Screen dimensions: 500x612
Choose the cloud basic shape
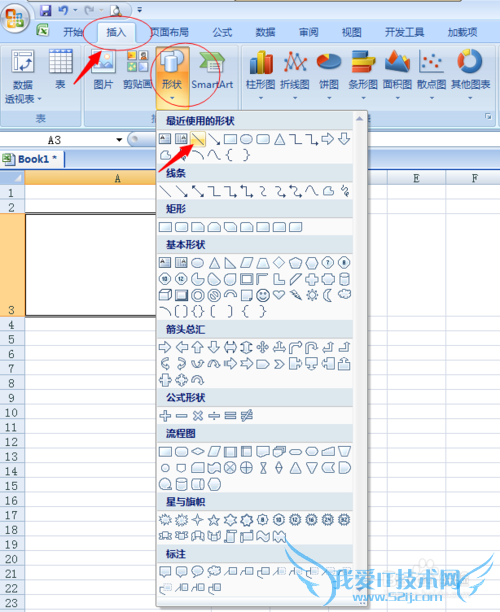tap(344, 294)
